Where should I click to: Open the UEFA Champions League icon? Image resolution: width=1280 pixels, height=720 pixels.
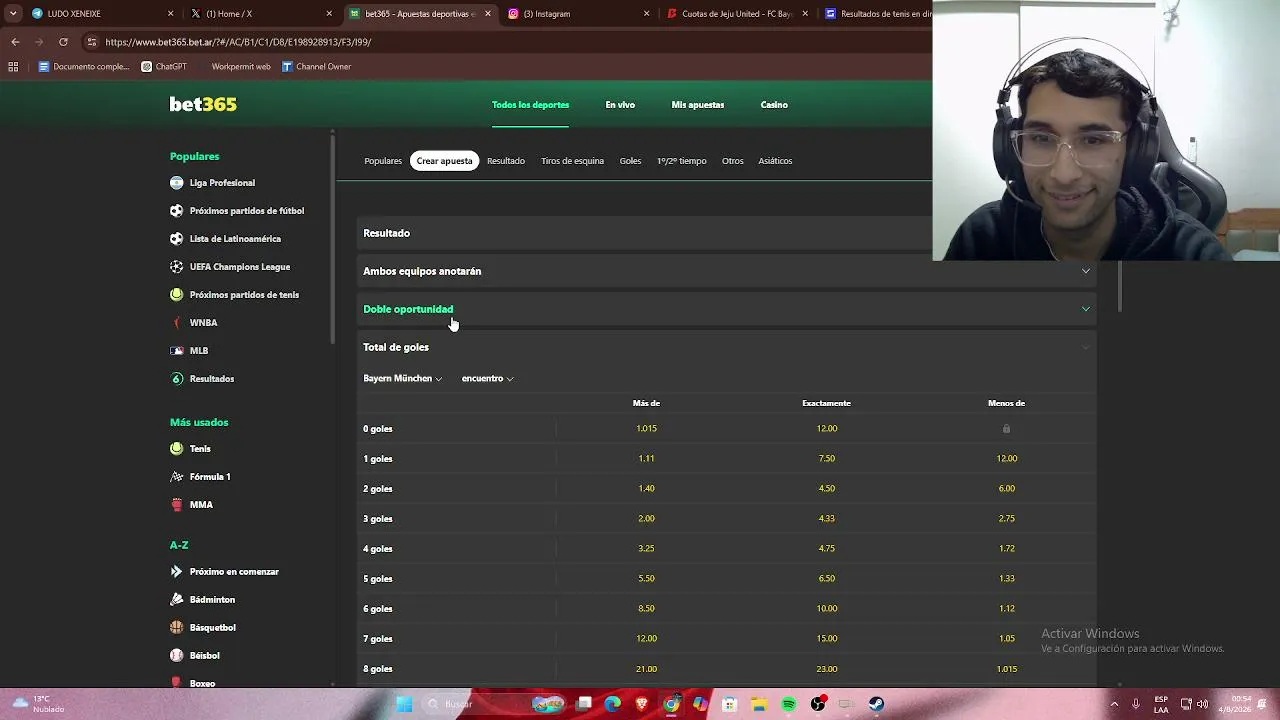[x=177, y=267]
